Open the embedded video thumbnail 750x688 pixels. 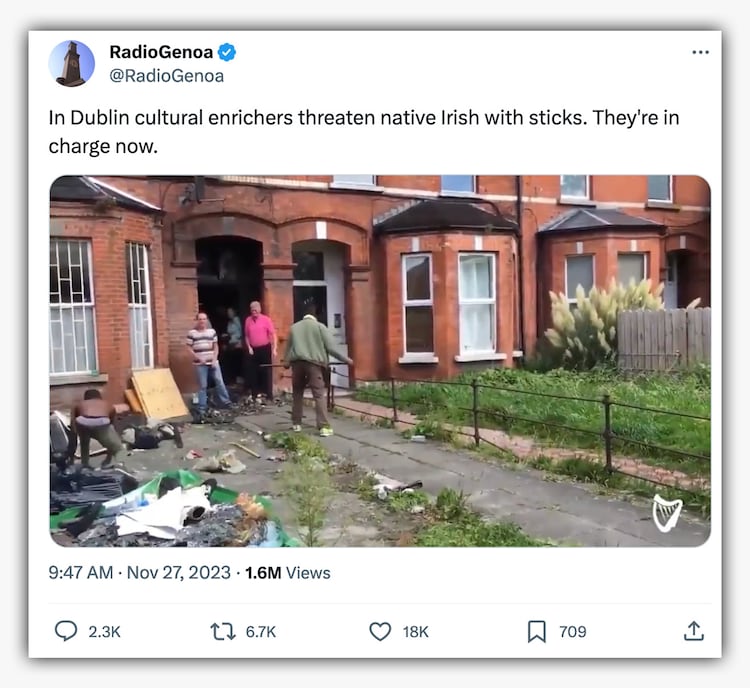pyautogui.click(x=380, y=361)
